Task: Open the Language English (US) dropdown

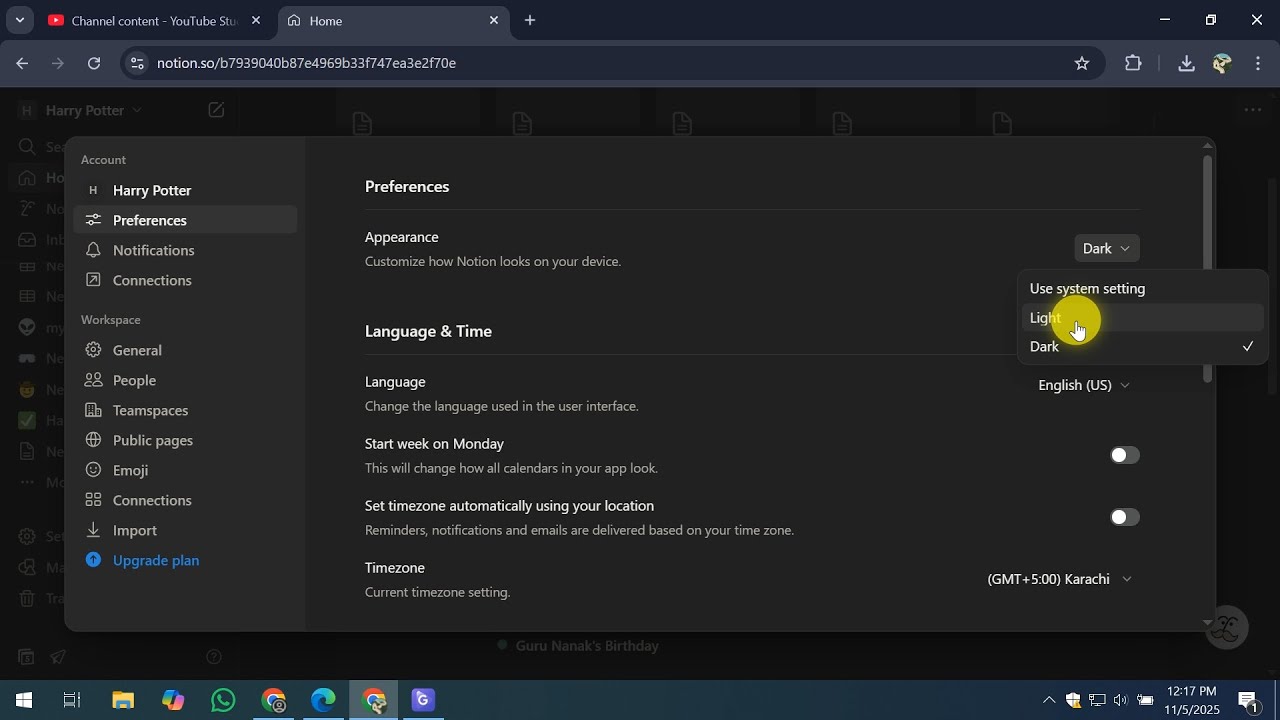Action: click(x=1084, y=385)
